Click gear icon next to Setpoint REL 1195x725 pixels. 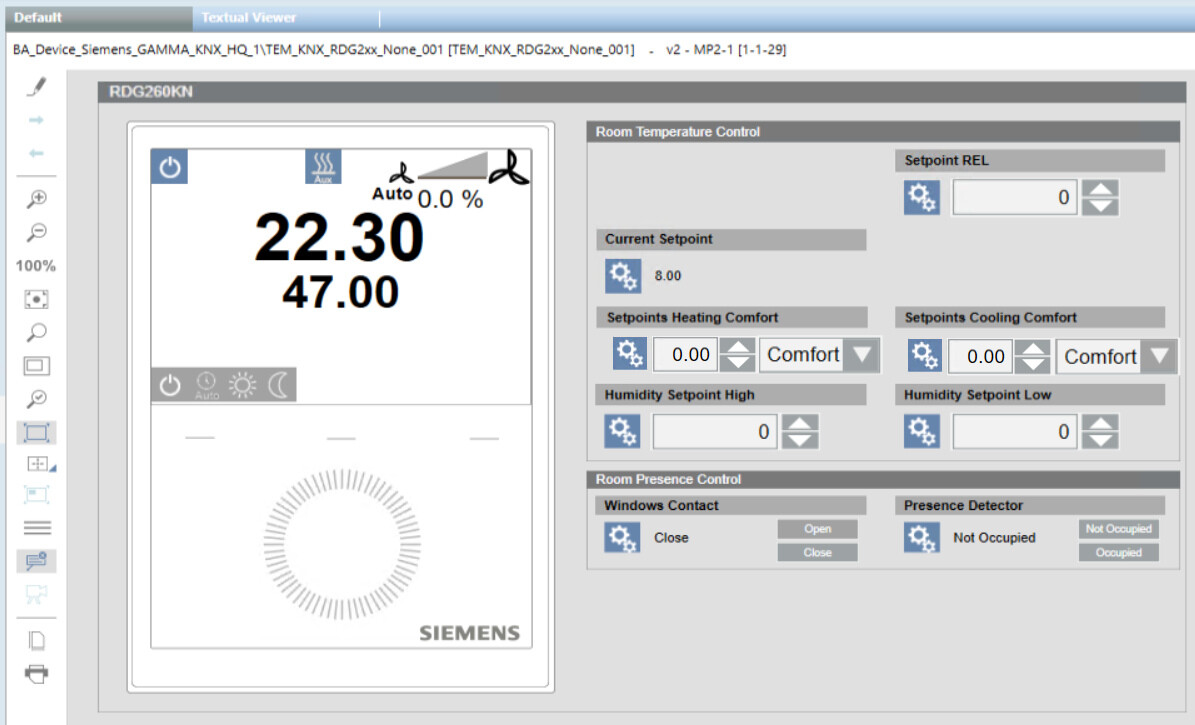coord(921,198)
